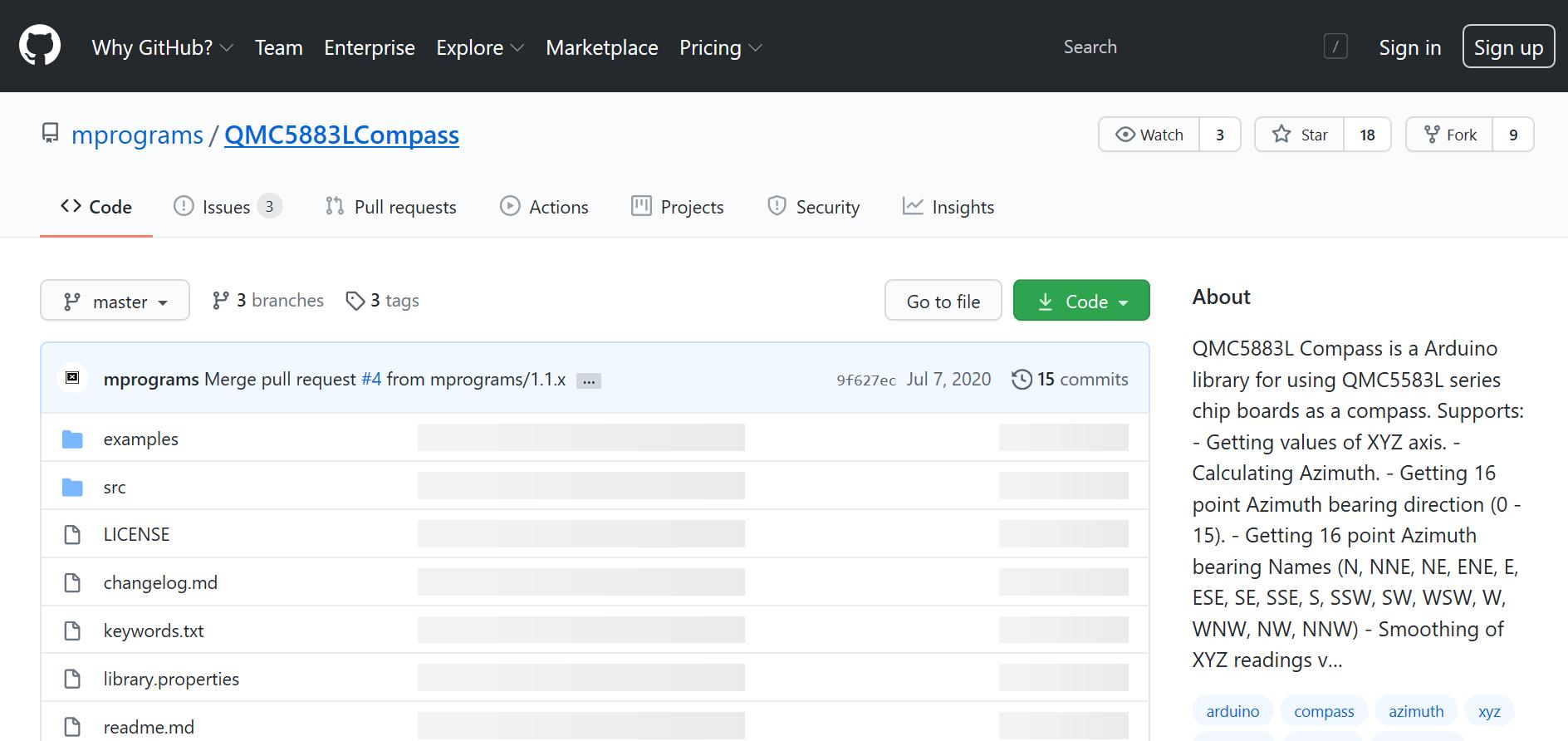Switch to the Pull requests tab

[x=390, y=207]
